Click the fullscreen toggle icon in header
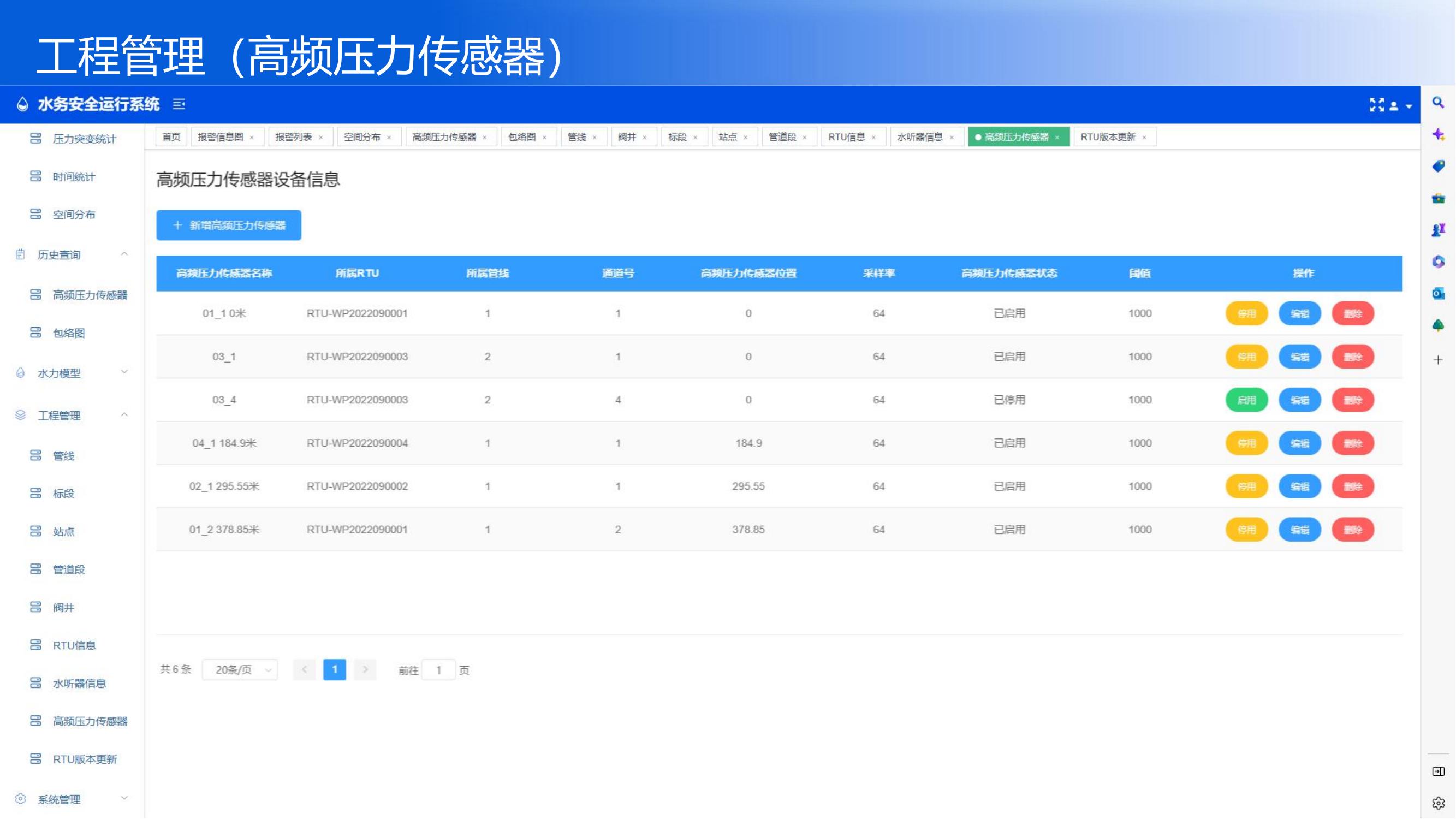 click(x=1376, y=105)
